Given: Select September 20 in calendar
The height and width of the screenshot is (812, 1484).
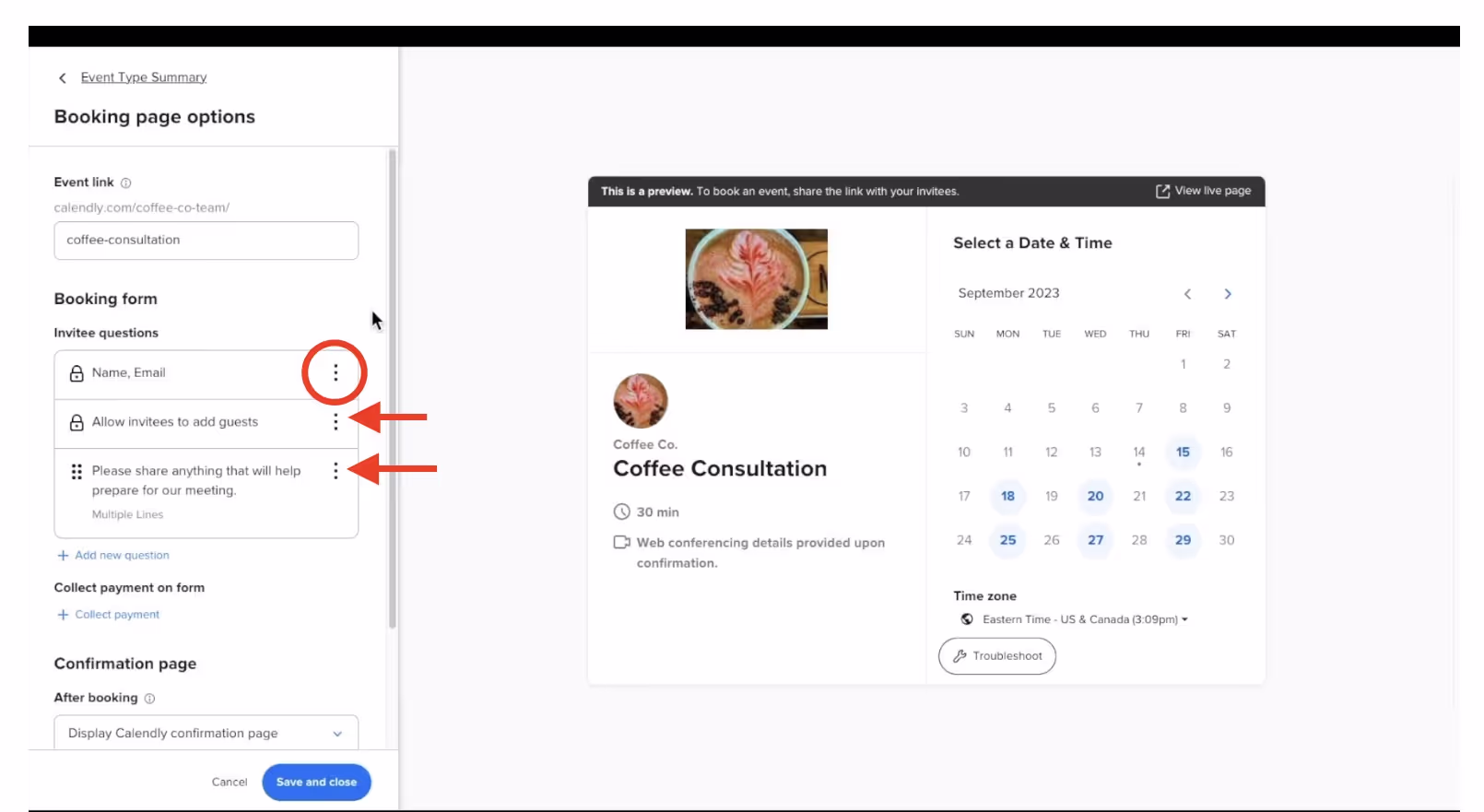Looking at the screenshot, I should click(x=1095, y=496).
